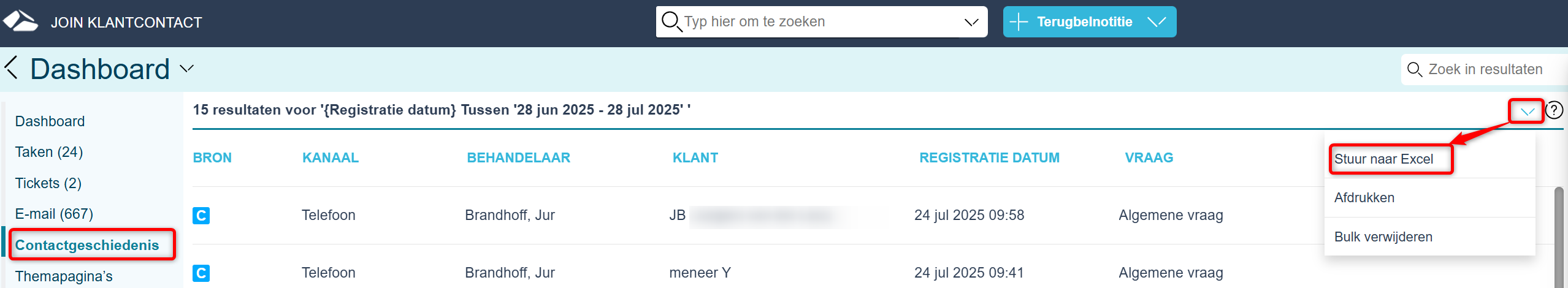
Task: Open the help question mark icon
Action: (x=1554, y=110)
